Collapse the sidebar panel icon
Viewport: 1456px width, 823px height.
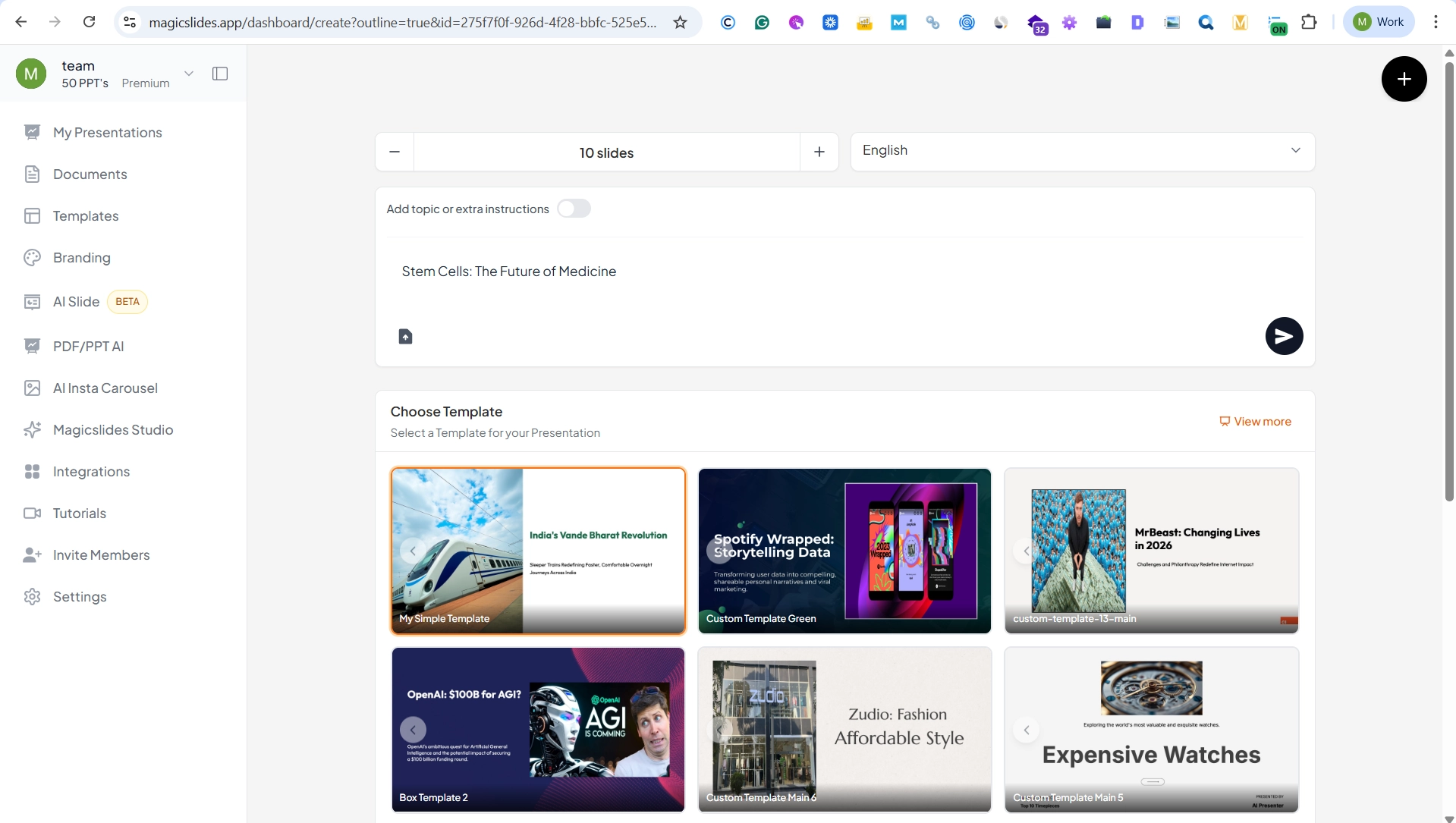tap(220, 74)
